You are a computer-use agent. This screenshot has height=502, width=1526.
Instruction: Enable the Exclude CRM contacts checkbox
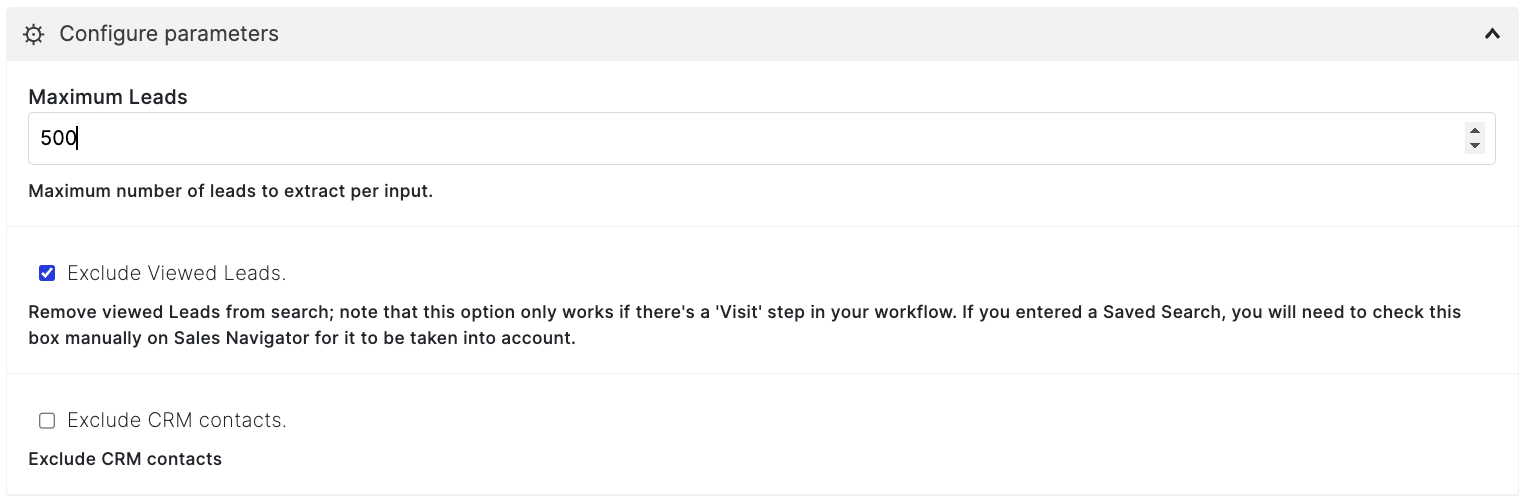click(47, 421)
